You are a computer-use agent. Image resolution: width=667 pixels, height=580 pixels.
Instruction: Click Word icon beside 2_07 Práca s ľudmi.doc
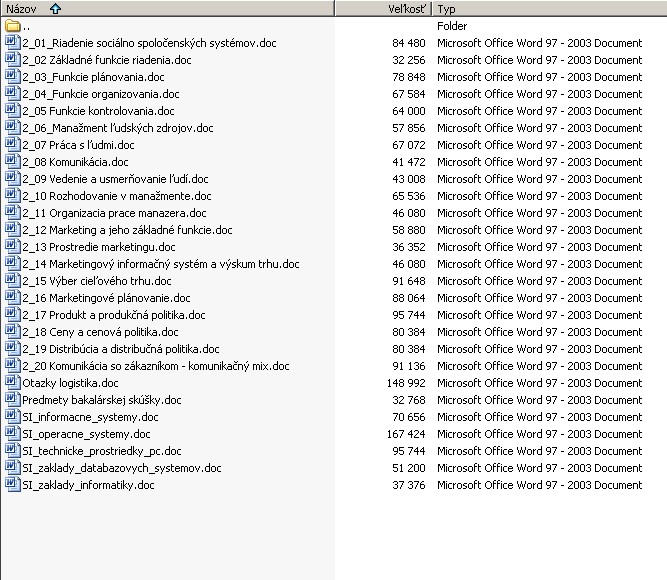(x=13, y=145)
